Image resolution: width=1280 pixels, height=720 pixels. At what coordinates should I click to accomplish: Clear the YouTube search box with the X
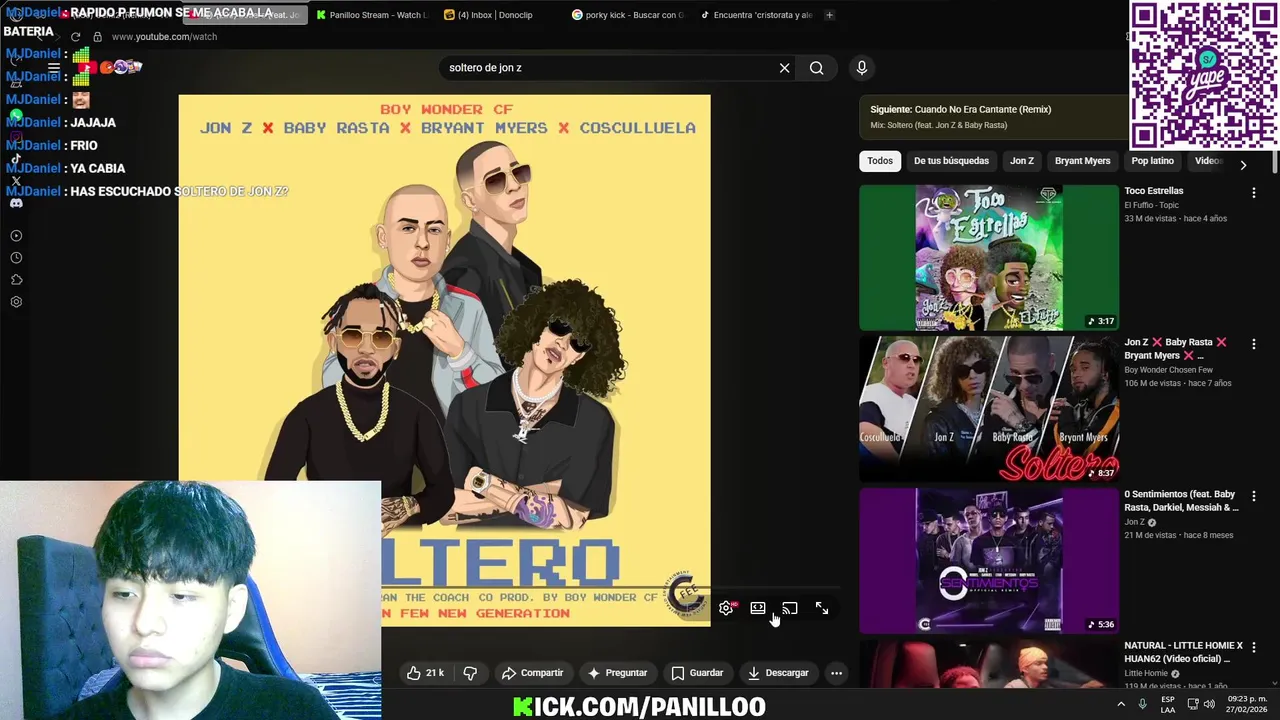785,68
